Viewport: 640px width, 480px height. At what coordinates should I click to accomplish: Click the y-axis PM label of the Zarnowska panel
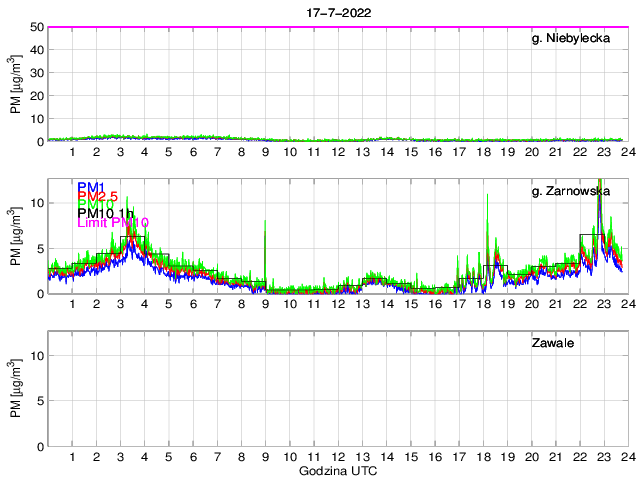coord(16,237)
